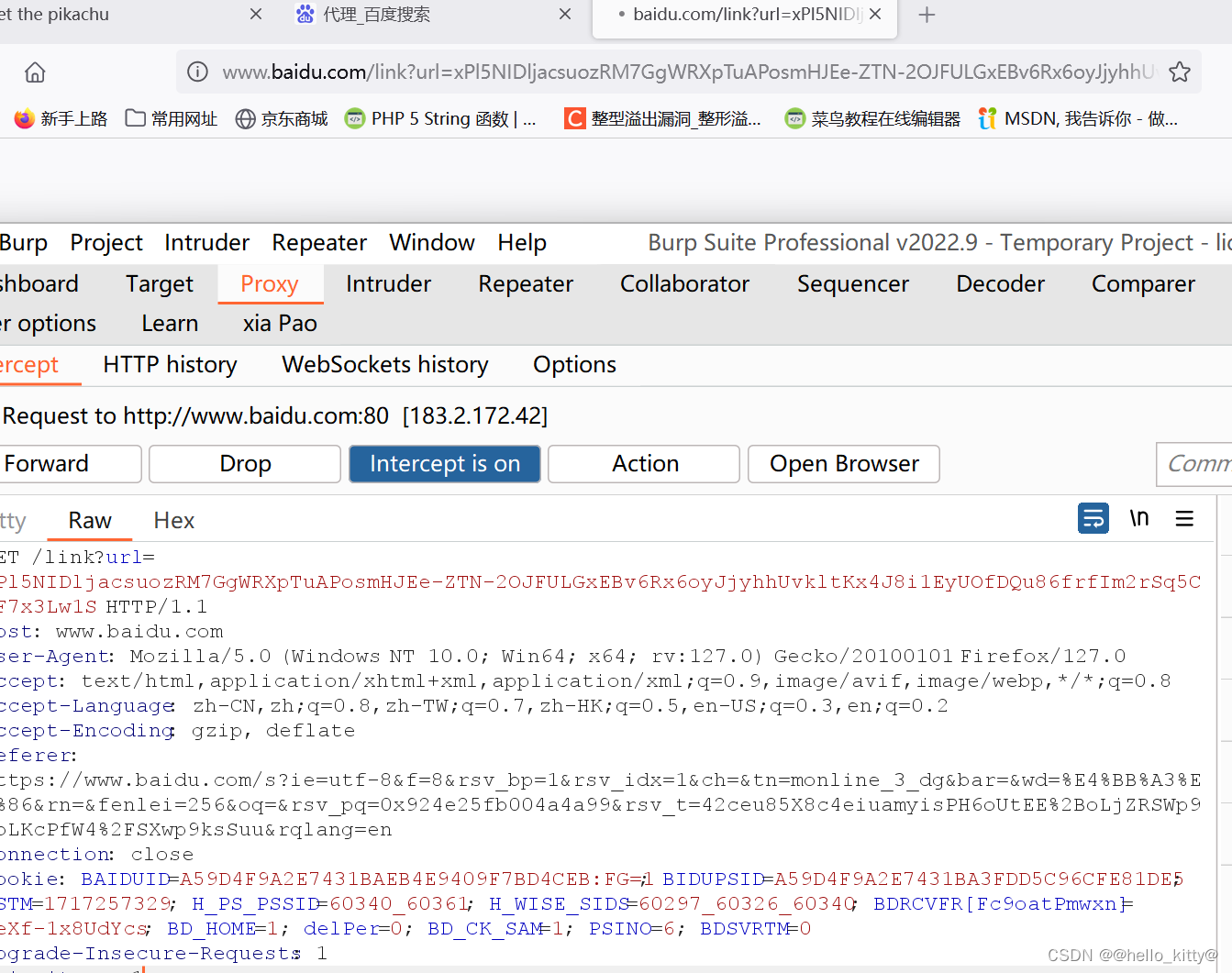
Task: Open the message editor hamburger menu
Action: tap(1184, 518)
